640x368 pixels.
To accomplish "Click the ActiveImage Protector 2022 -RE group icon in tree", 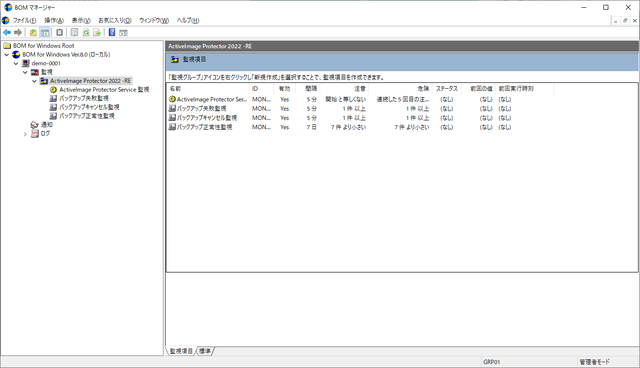I will tap(44, 81).
